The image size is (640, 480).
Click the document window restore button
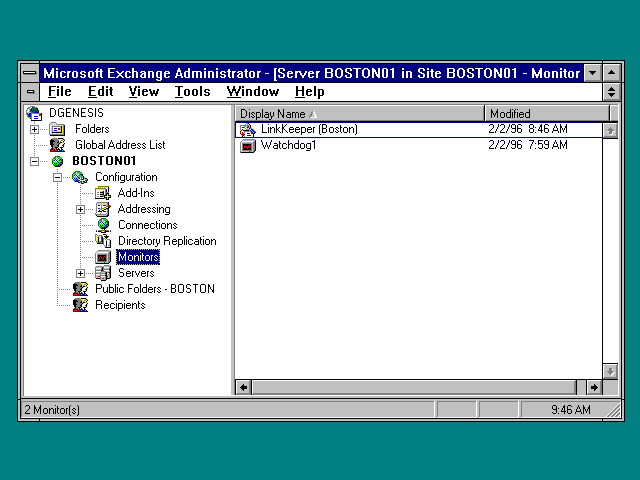[x=611, y=92]
